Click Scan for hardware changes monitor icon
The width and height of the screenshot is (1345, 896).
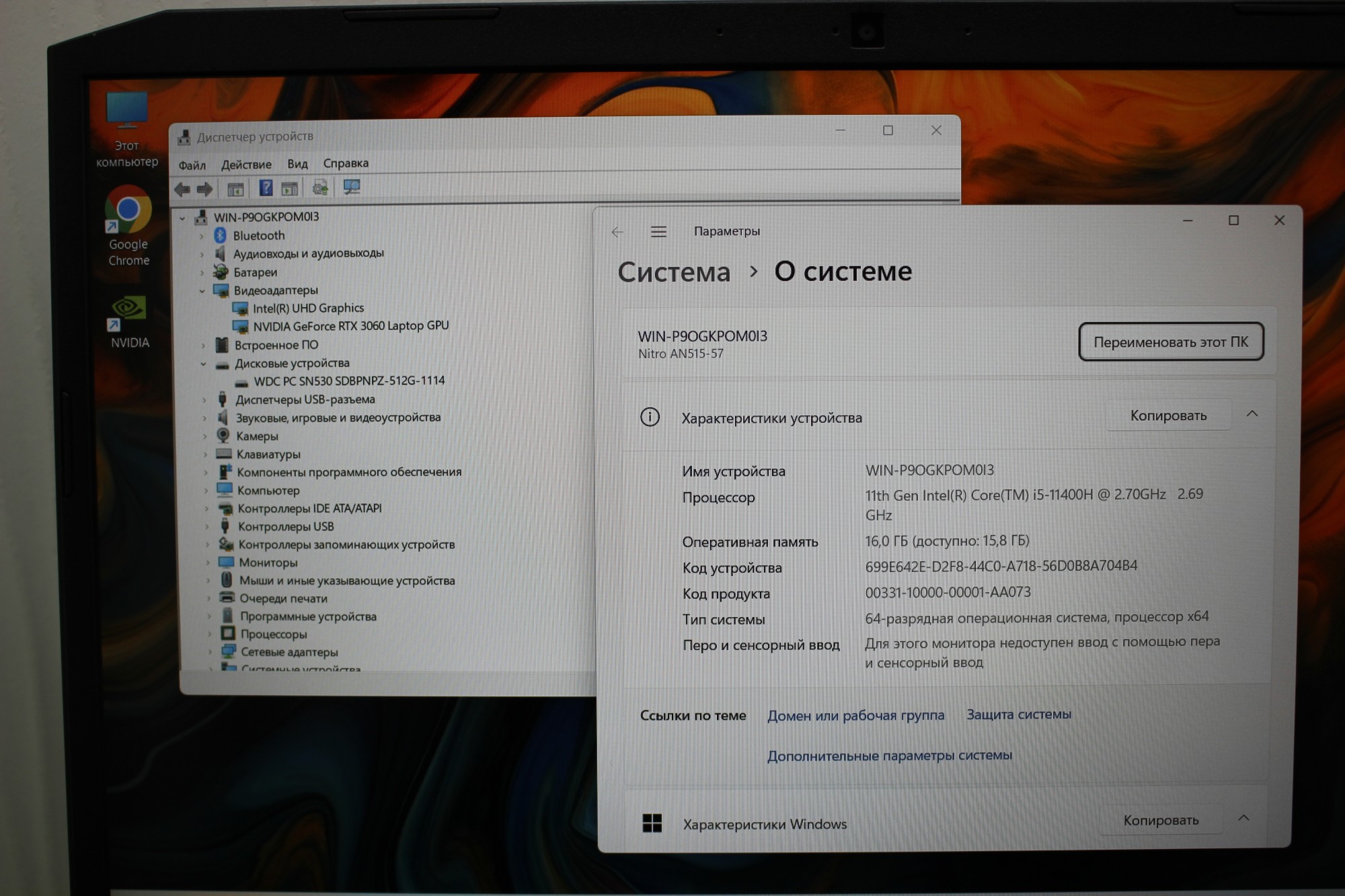tap(352, 187)
